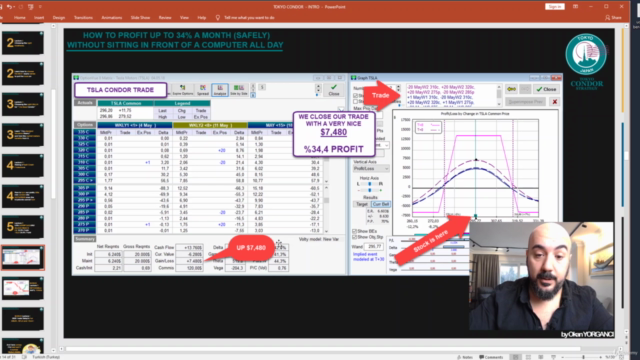Viewport: 640px width, 360px height.
Task: Open the Animations ribbon tab
Action: pyautogui.click(x=111, y=18)
